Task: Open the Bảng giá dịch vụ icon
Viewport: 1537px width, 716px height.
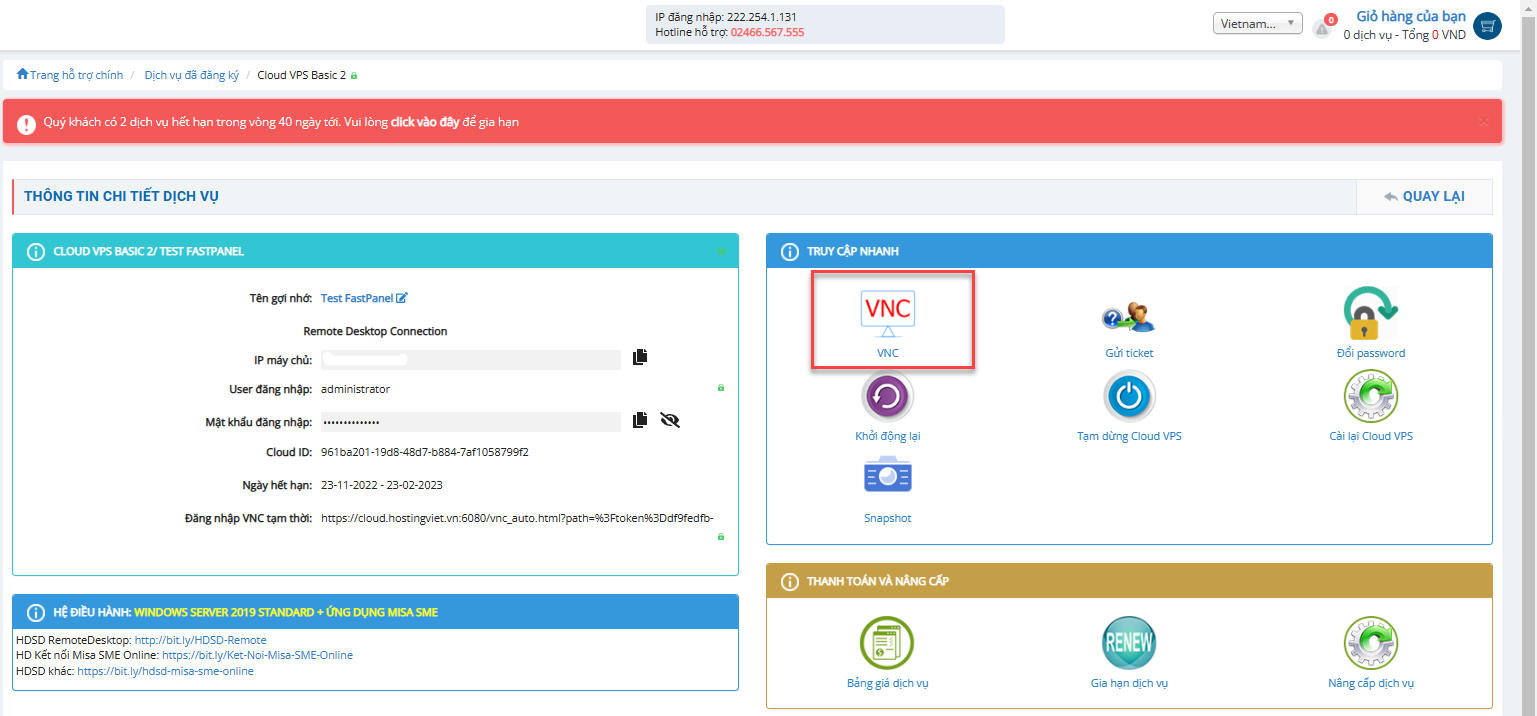Action: pos(887,643)
